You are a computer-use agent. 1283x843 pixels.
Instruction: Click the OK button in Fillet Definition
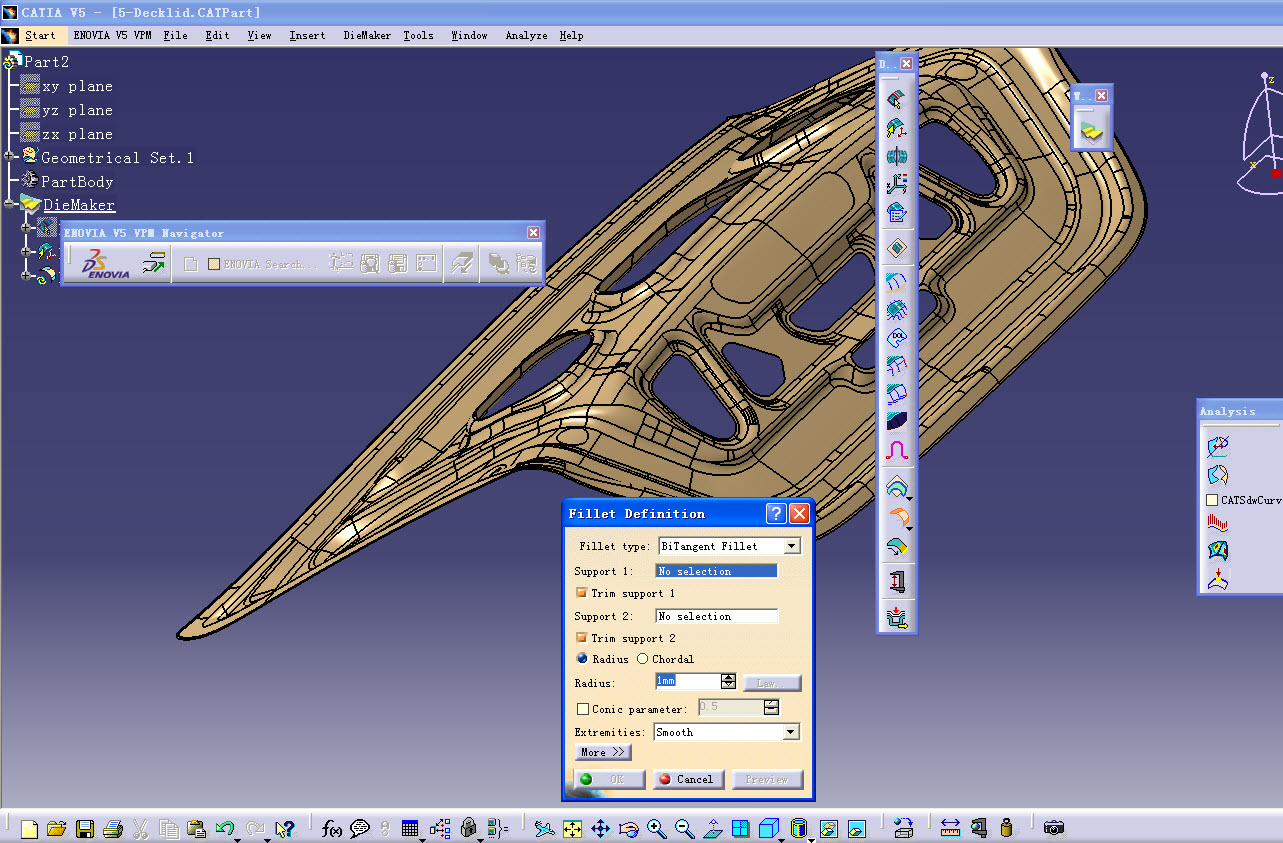click(610, 779)
